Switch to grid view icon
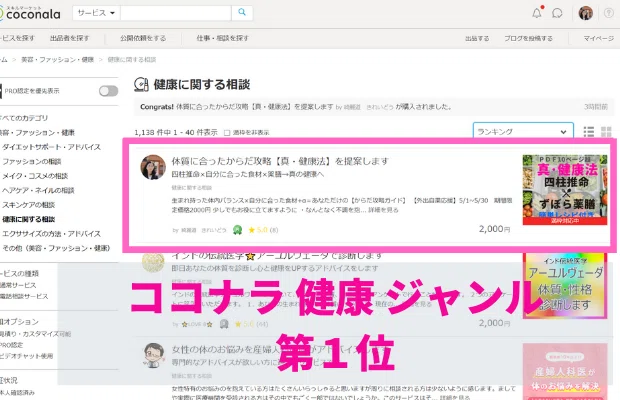620x400 pixels. [606, 132]
